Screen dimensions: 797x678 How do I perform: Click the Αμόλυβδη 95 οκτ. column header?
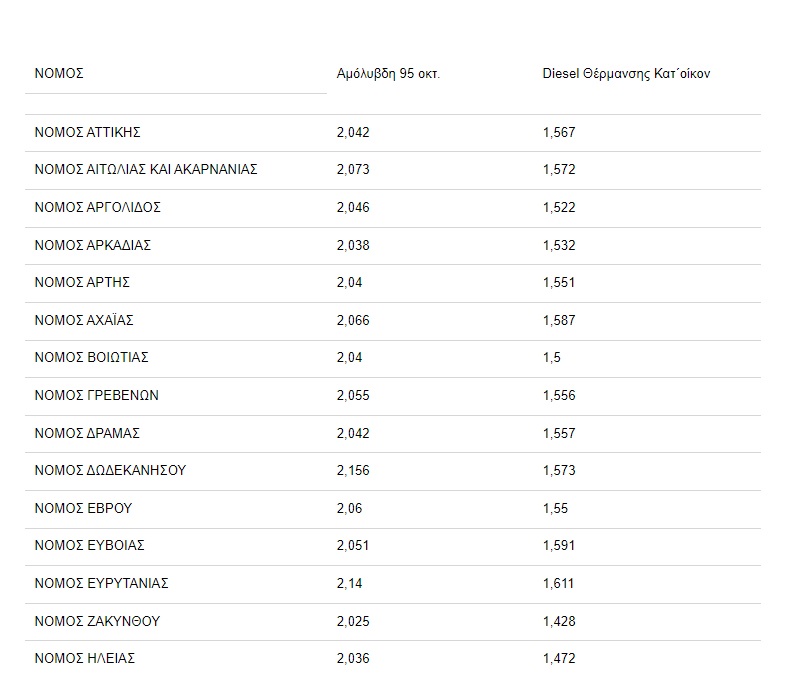pyautogui.click(x=388, y=74)
